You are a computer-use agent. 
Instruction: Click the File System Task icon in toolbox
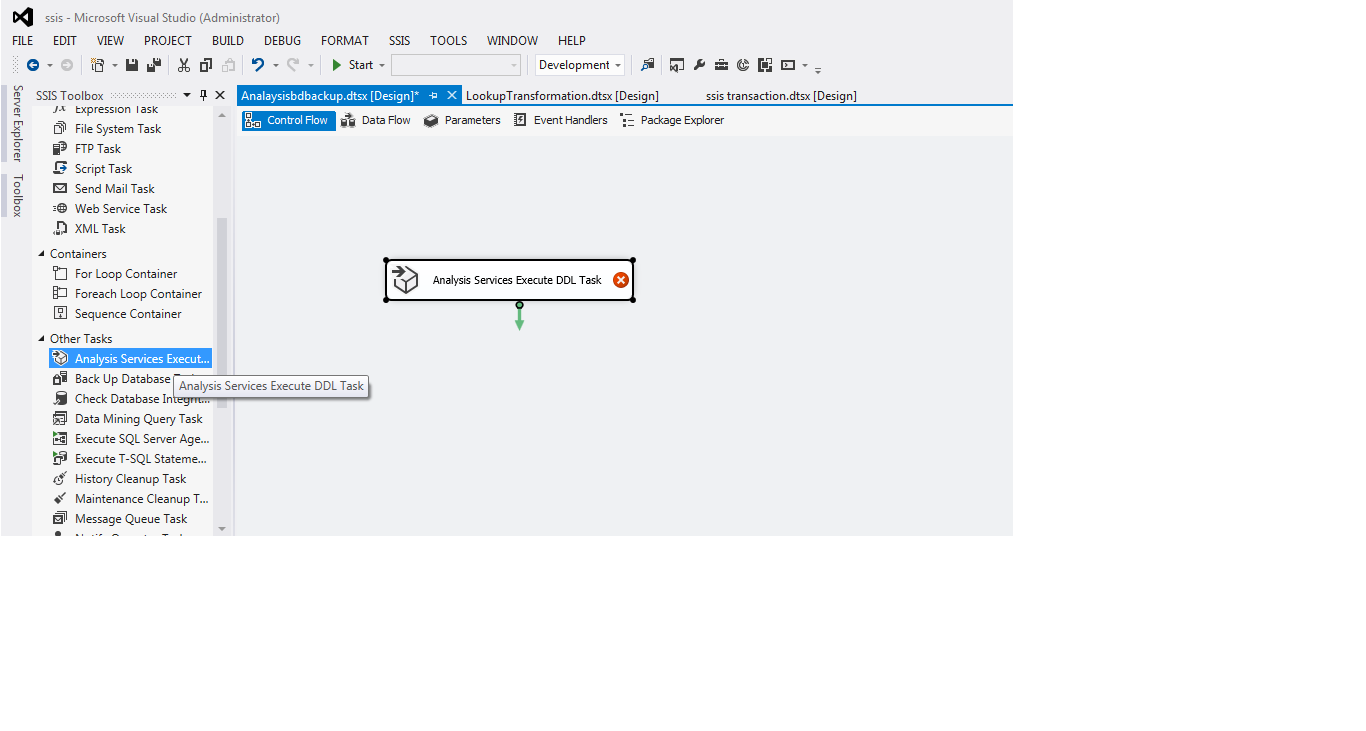pos(60,129)
